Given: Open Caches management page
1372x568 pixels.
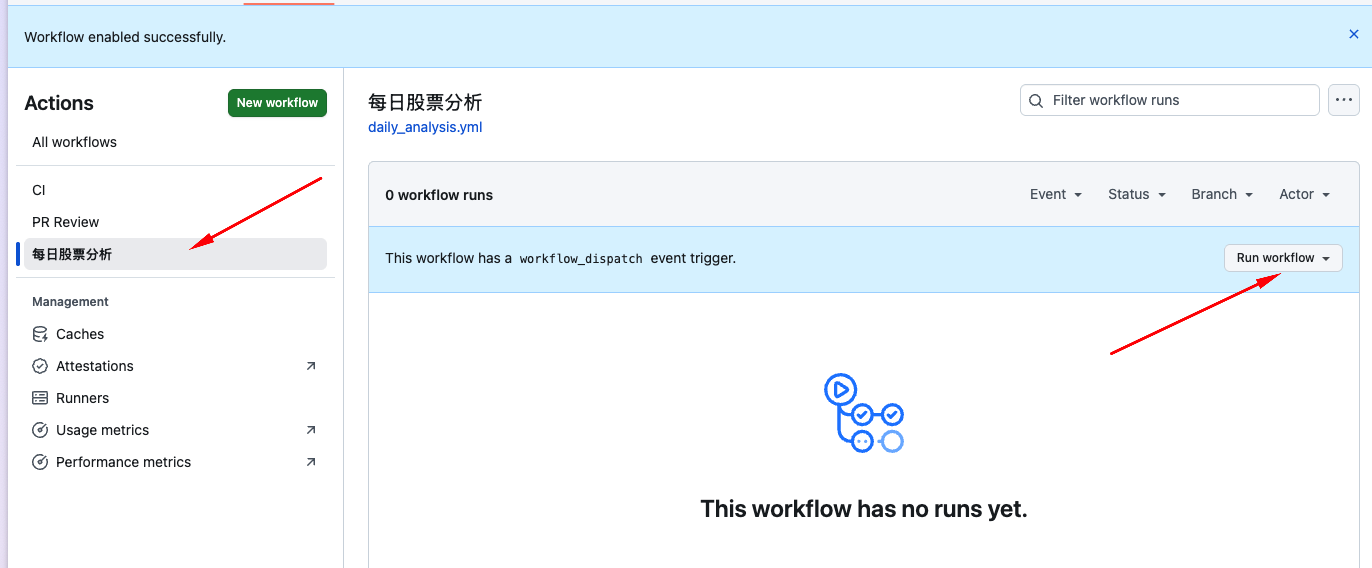Looking at the screenshot, I should (x=80, y=334).
